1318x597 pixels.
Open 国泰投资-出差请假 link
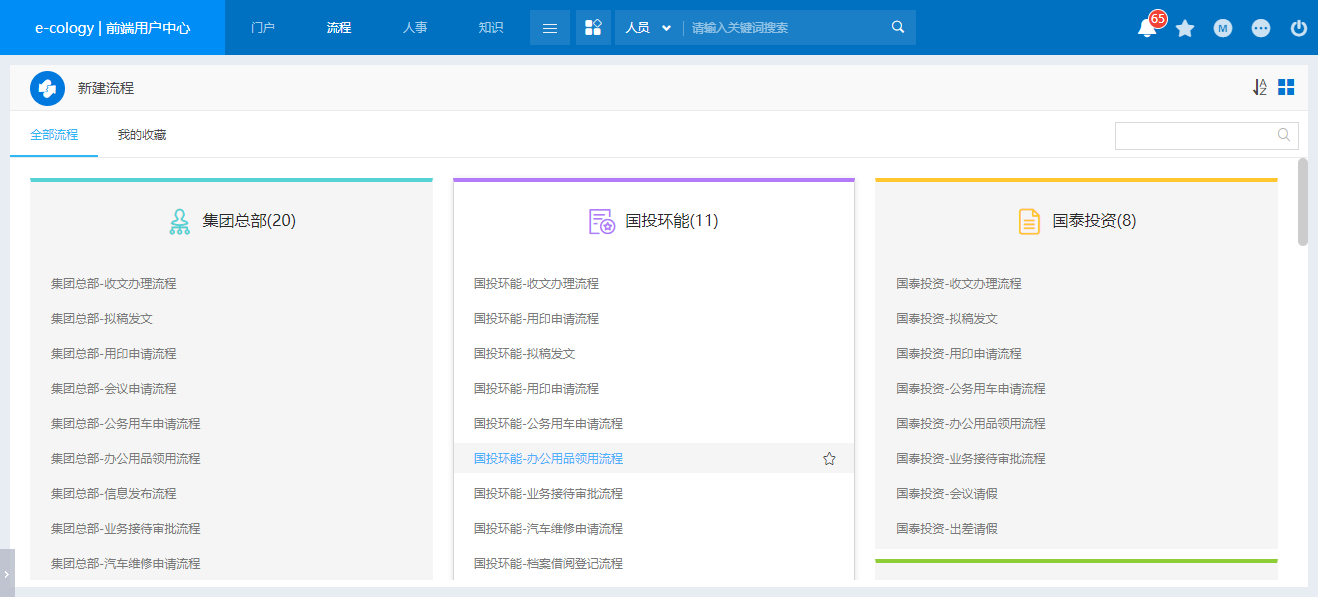947,529
